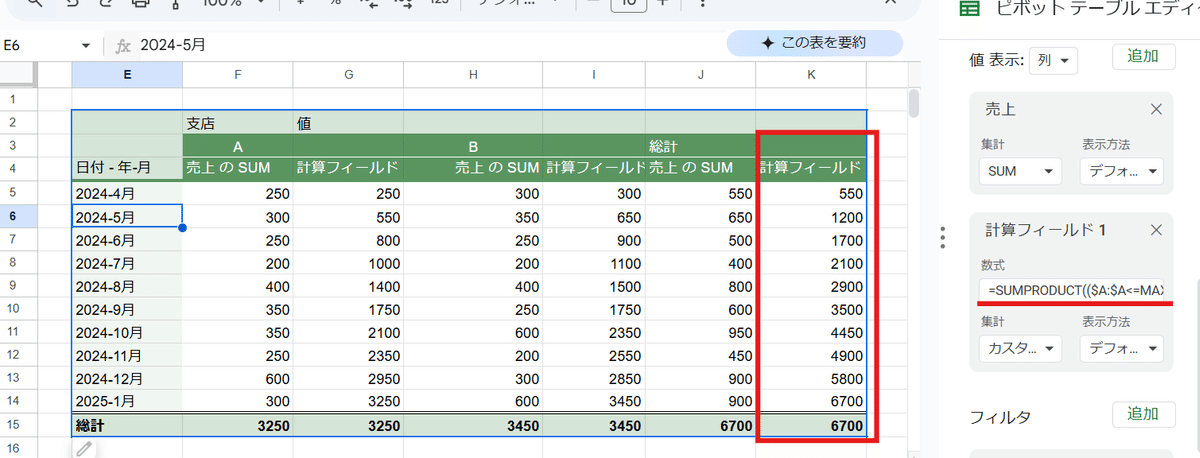This screenshot has width=1200, height=458.
Task: Select the branch 'B' header cell
Action: coord(472,146)
